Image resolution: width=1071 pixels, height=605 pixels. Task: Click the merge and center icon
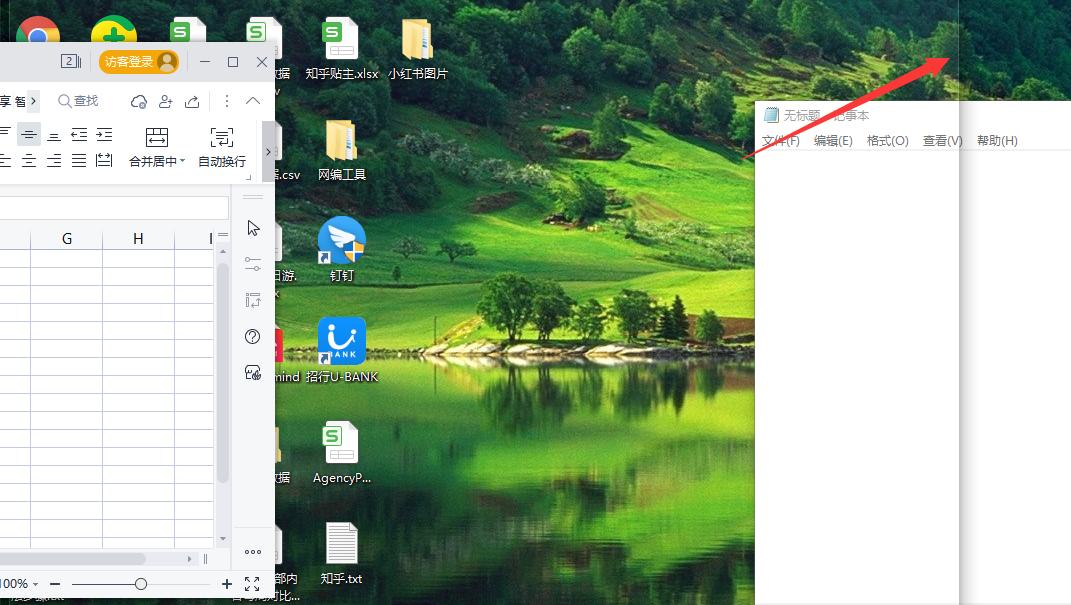click(x=157, y=137)
